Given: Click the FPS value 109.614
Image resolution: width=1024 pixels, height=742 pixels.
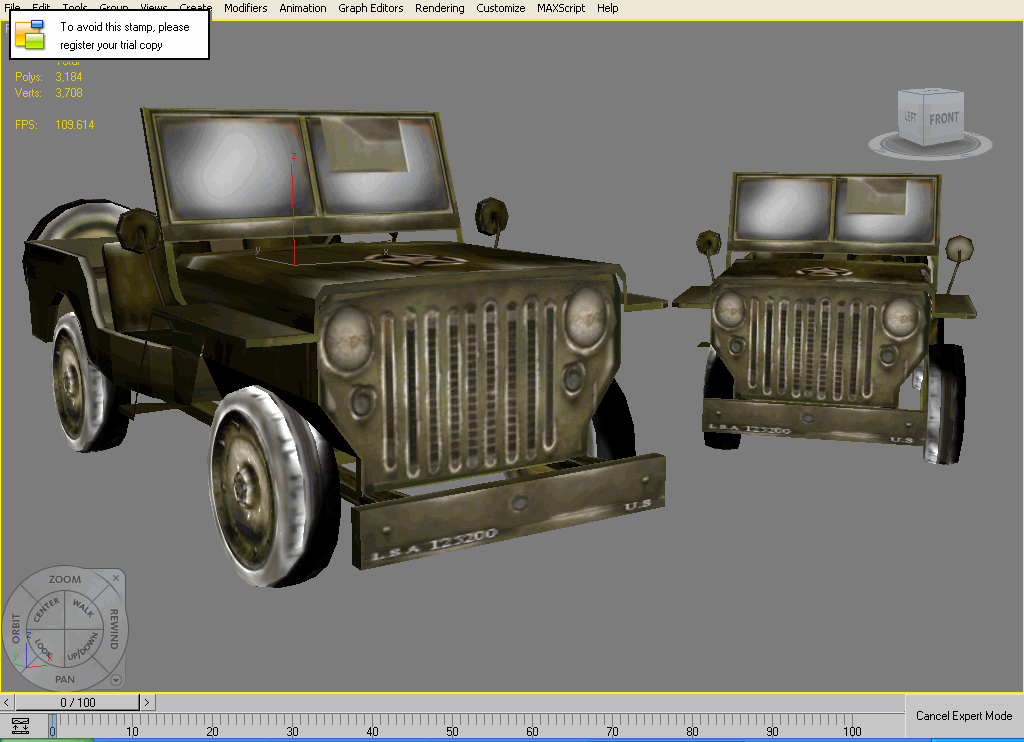Looking at the screenshot, I should (74, 124).
